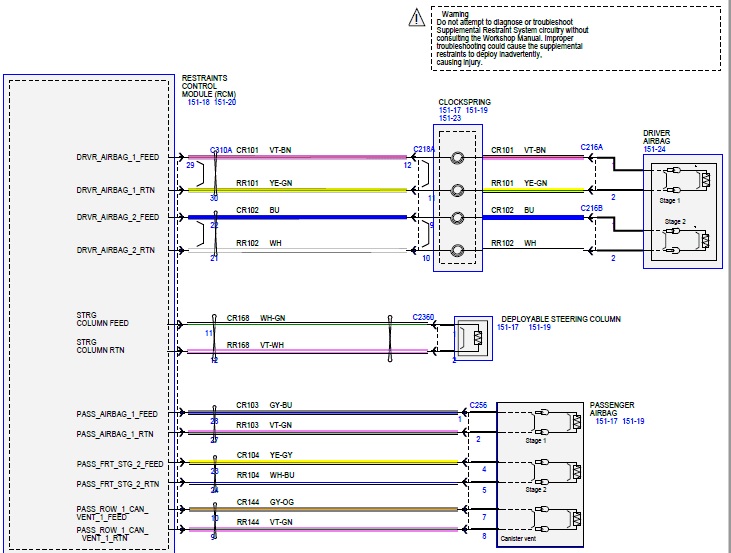The width and height of the screenshot is (731, 553).
Task: Open the 151-23 reference under Clockspring
Action: [x=450, y=118]
